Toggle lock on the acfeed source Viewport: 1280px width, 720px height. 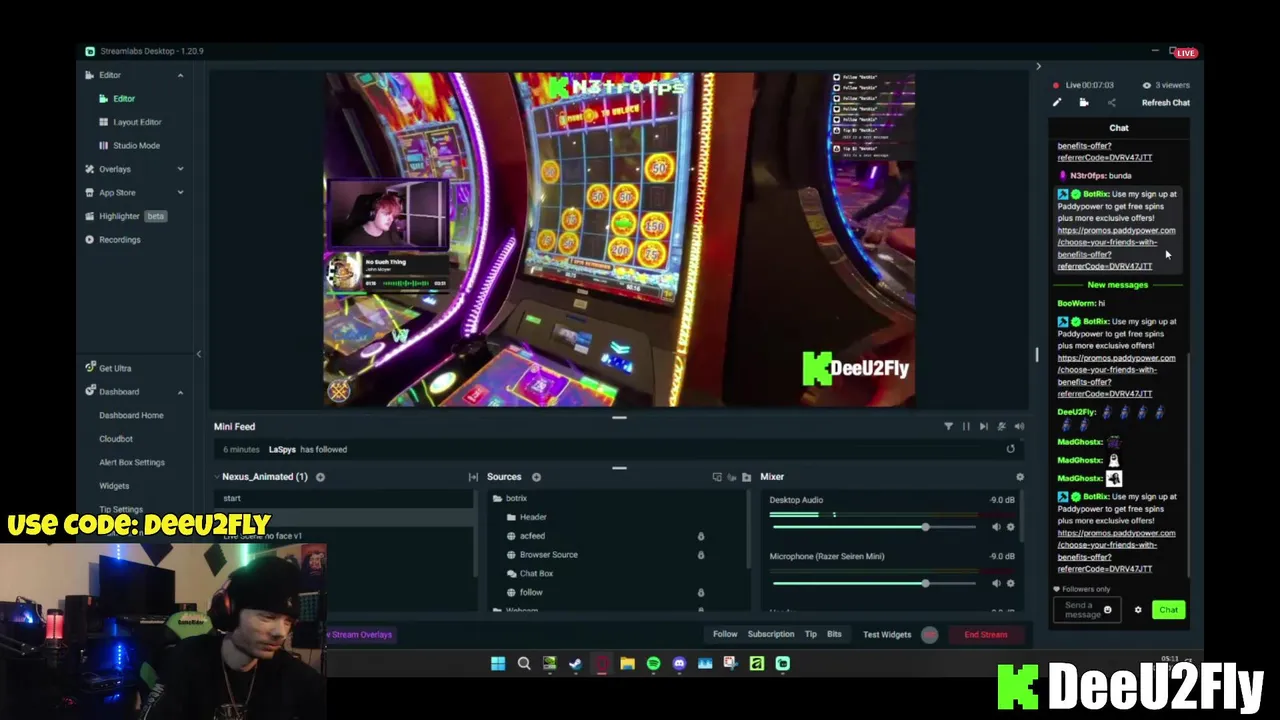coord(700,536)
